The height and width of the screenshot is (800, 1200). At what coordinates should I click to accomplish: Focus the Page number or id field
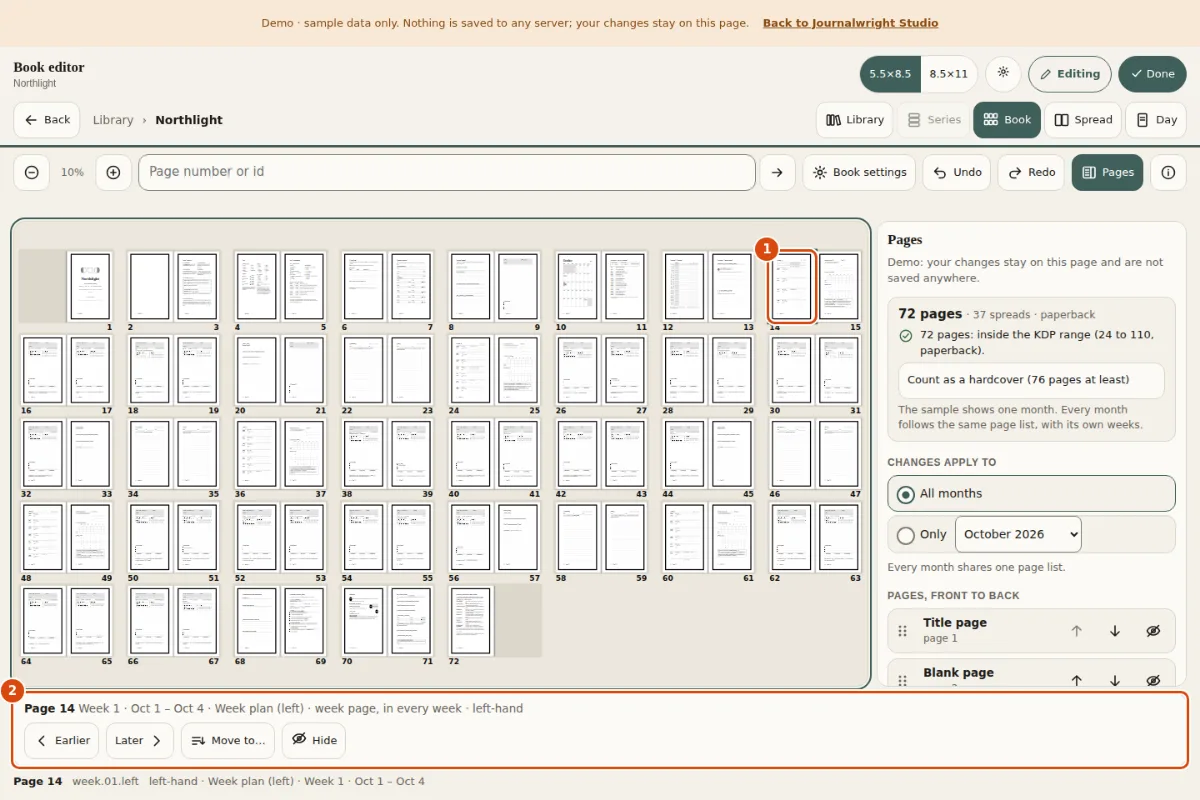click(x=447, y=172)
